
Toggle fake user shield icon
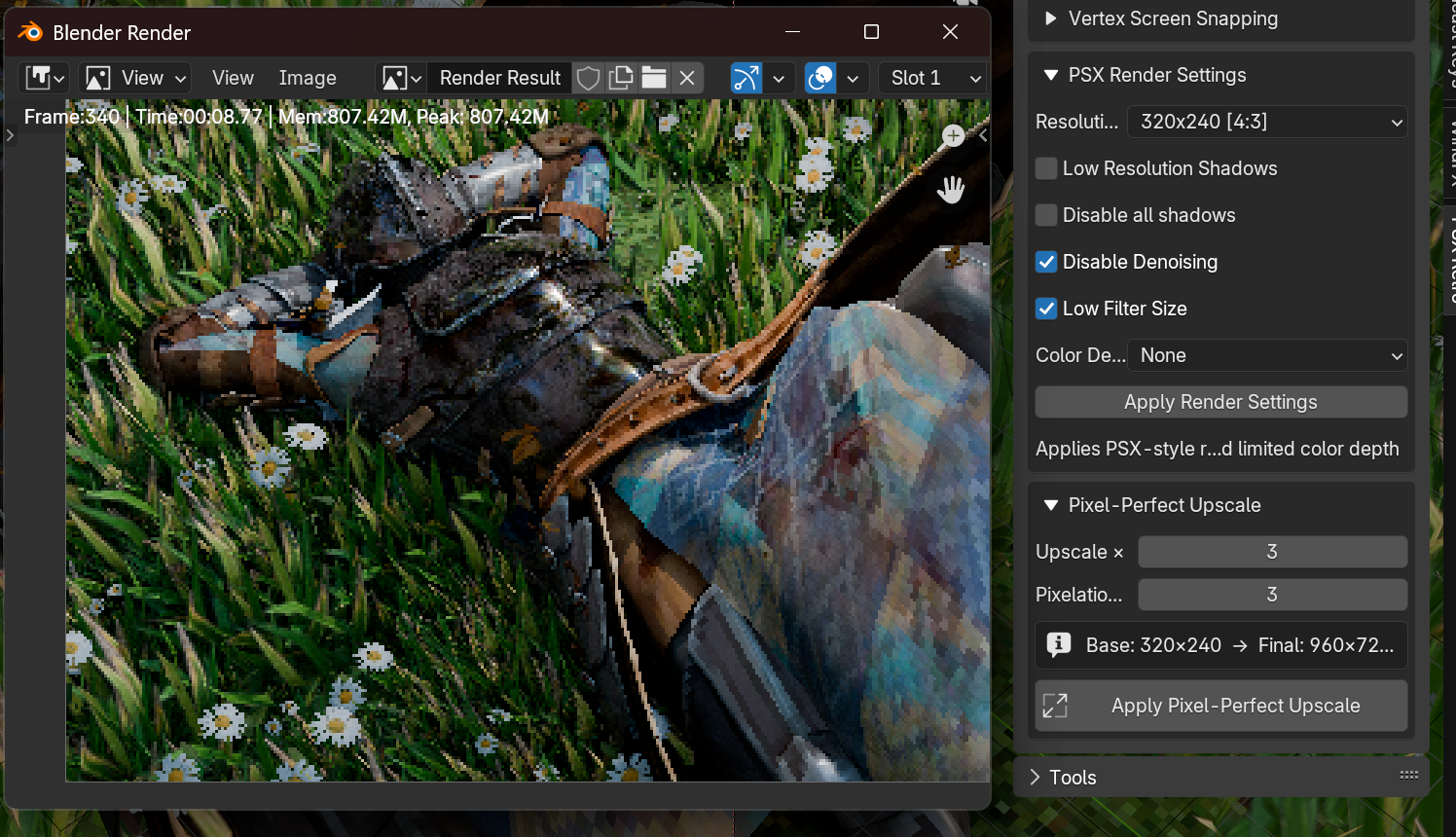[588, 78]
